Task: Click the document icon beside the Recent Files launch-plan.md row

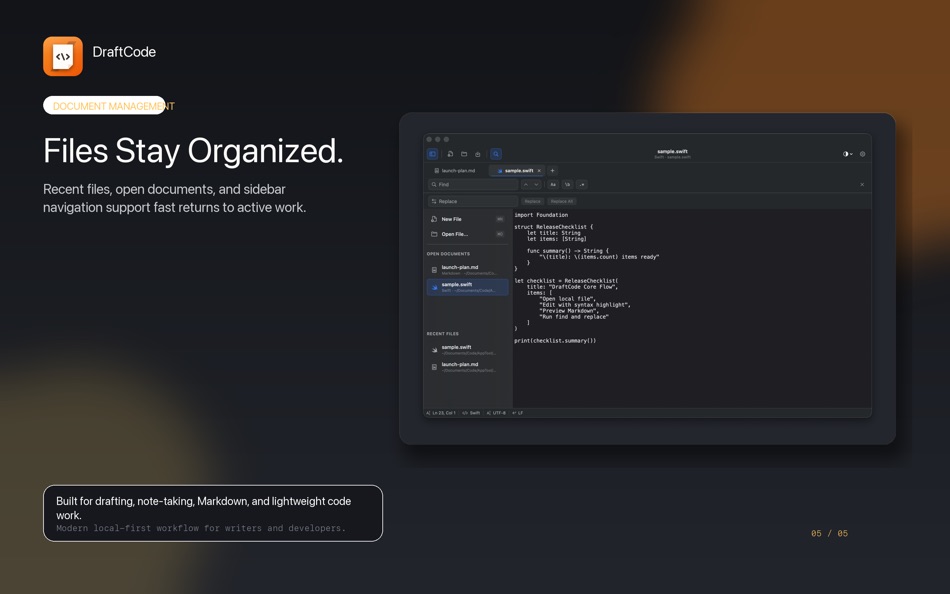Action: pyautogui.click(x=434, y=367)
